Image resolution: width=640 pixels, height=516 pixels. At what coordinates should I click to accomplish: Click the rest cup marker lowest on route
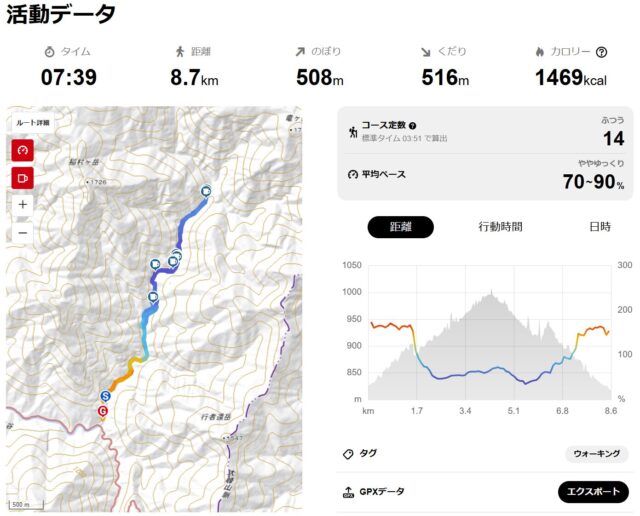coord(153,297)
